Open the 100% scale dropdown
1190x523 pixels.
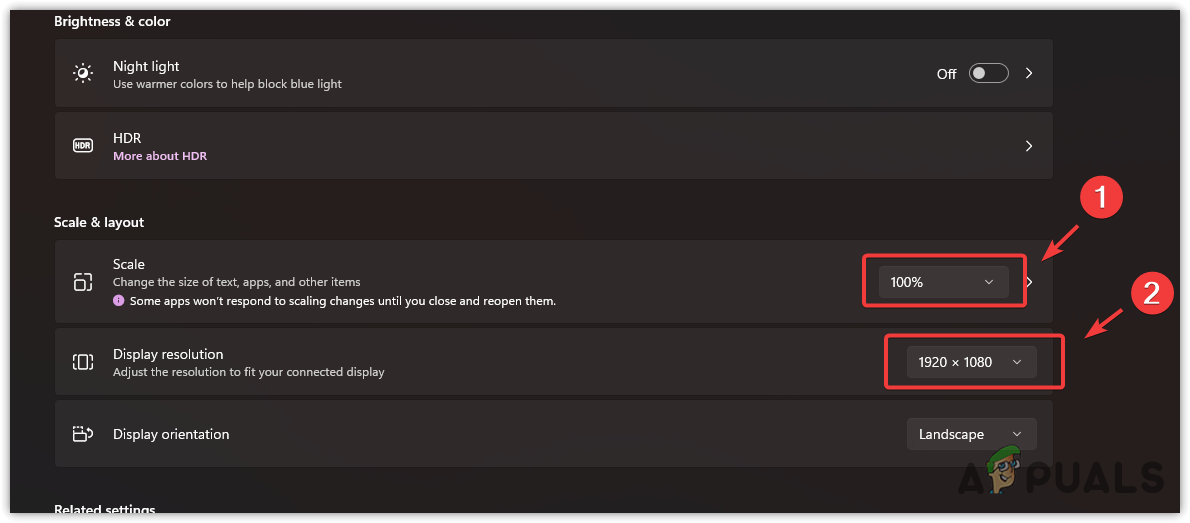(x=943, y=282)
